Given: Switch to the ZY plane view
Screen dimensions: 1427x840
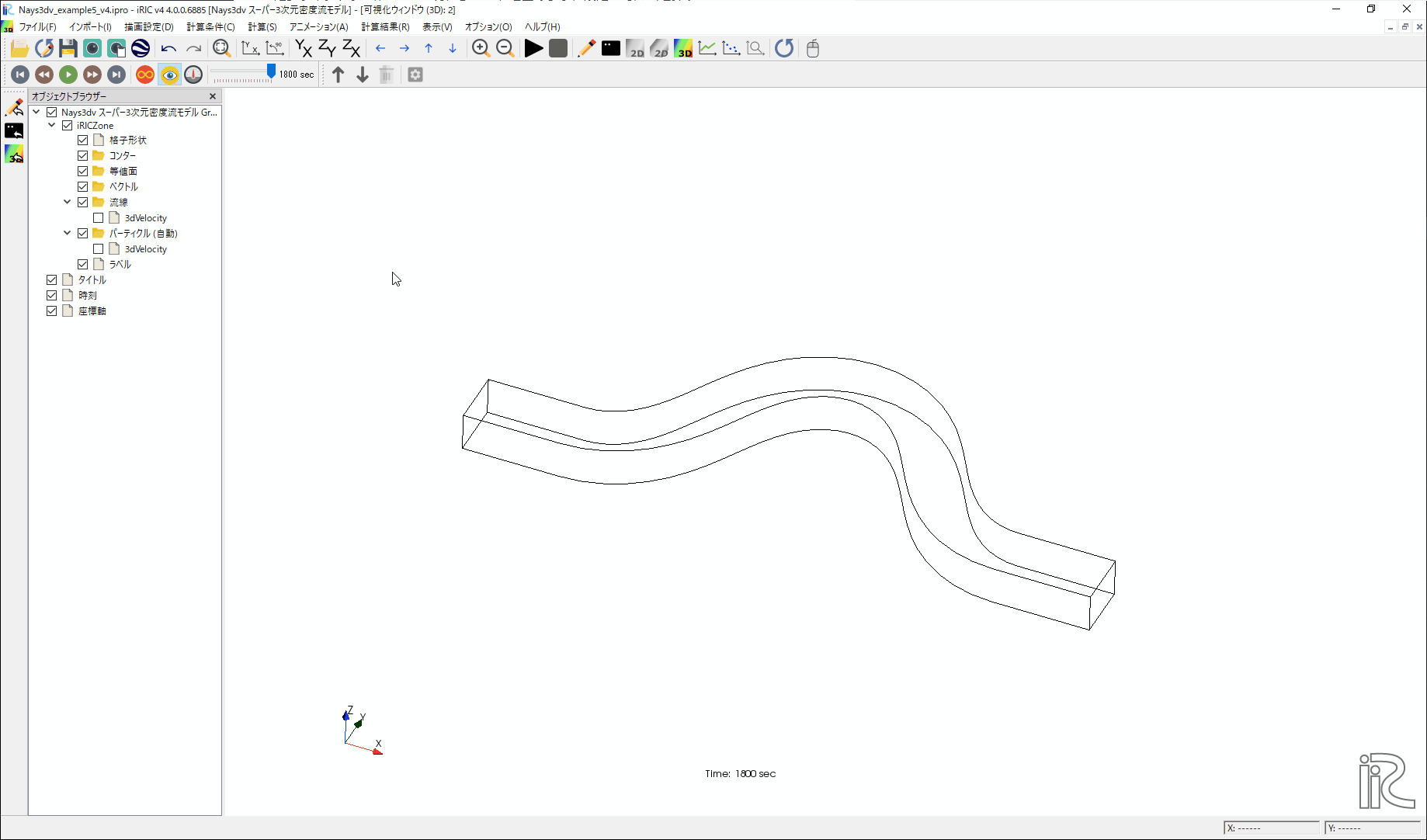Looking at the screenshot, I should 328,48.
